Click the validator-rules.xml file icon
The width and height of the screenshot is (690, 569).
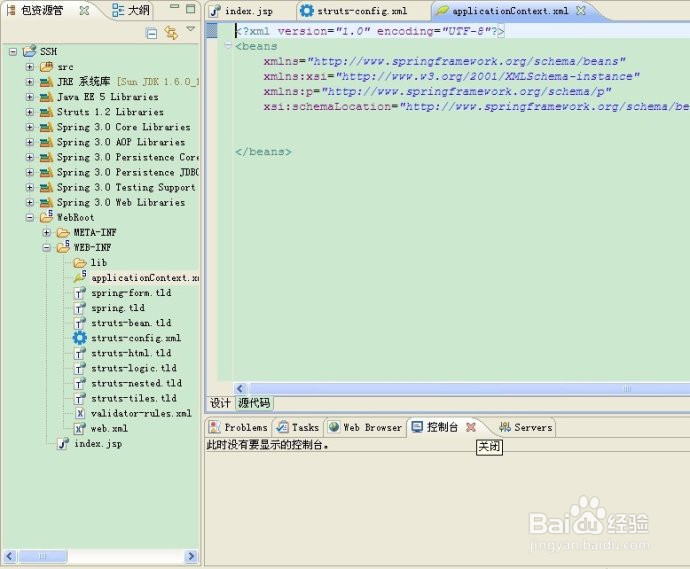[x=80, y=413]
